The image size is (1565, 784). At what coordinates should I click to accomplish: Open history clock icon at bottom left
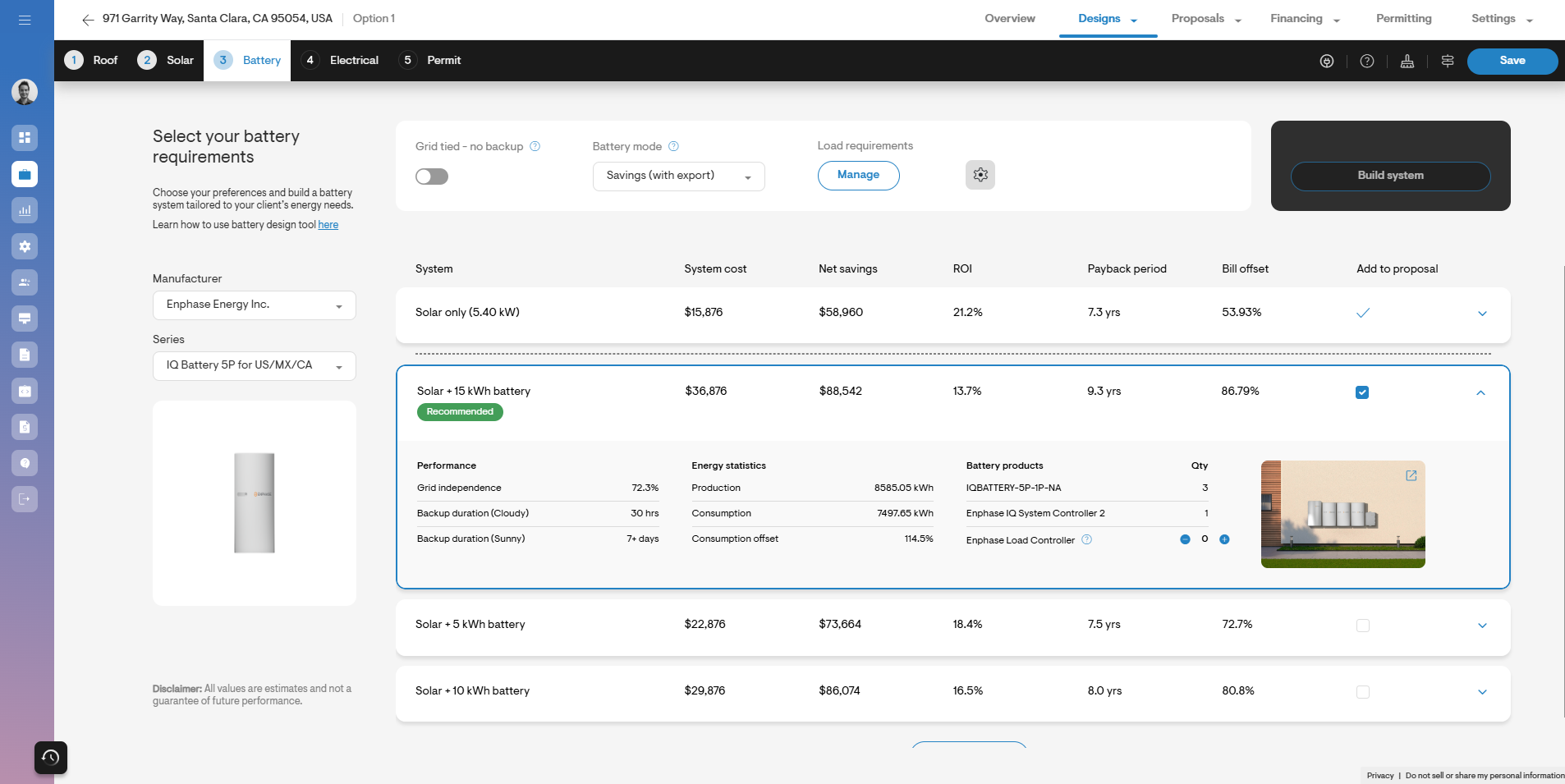pyautogui.click(x=51, y=757)
